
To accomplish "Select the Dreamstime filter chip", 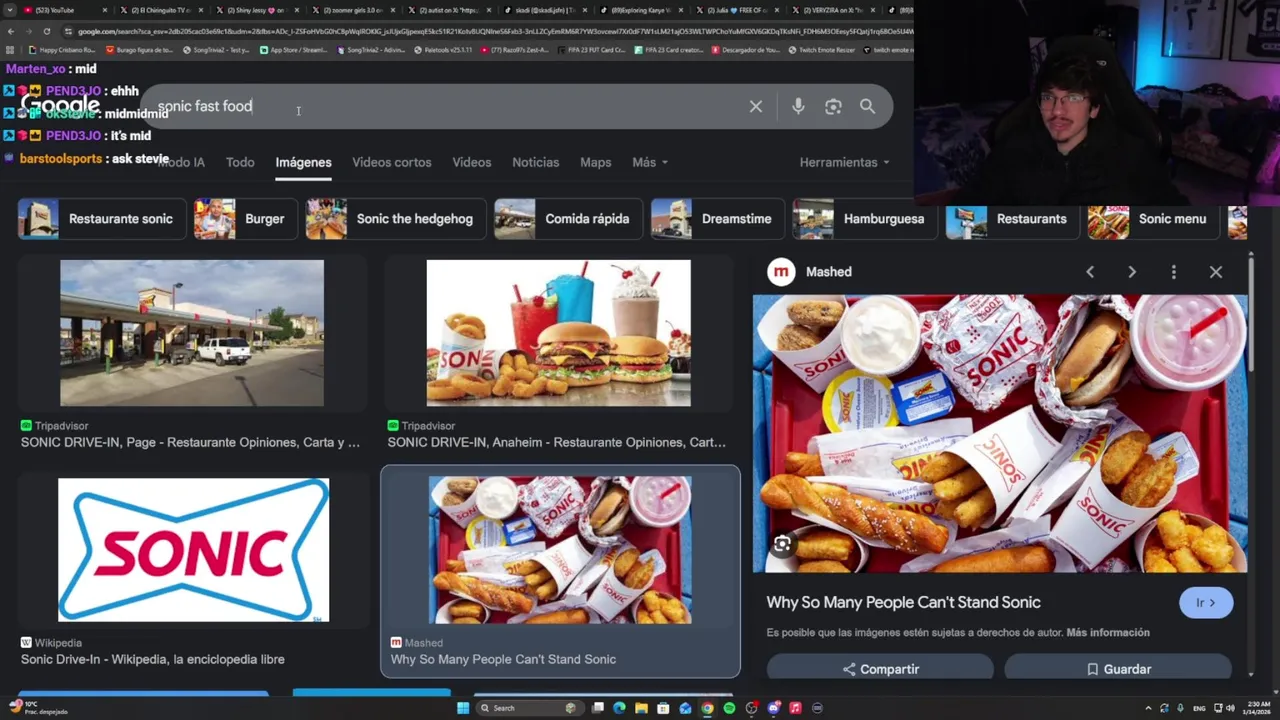I will pyautogui.click(x=718, y=219).
